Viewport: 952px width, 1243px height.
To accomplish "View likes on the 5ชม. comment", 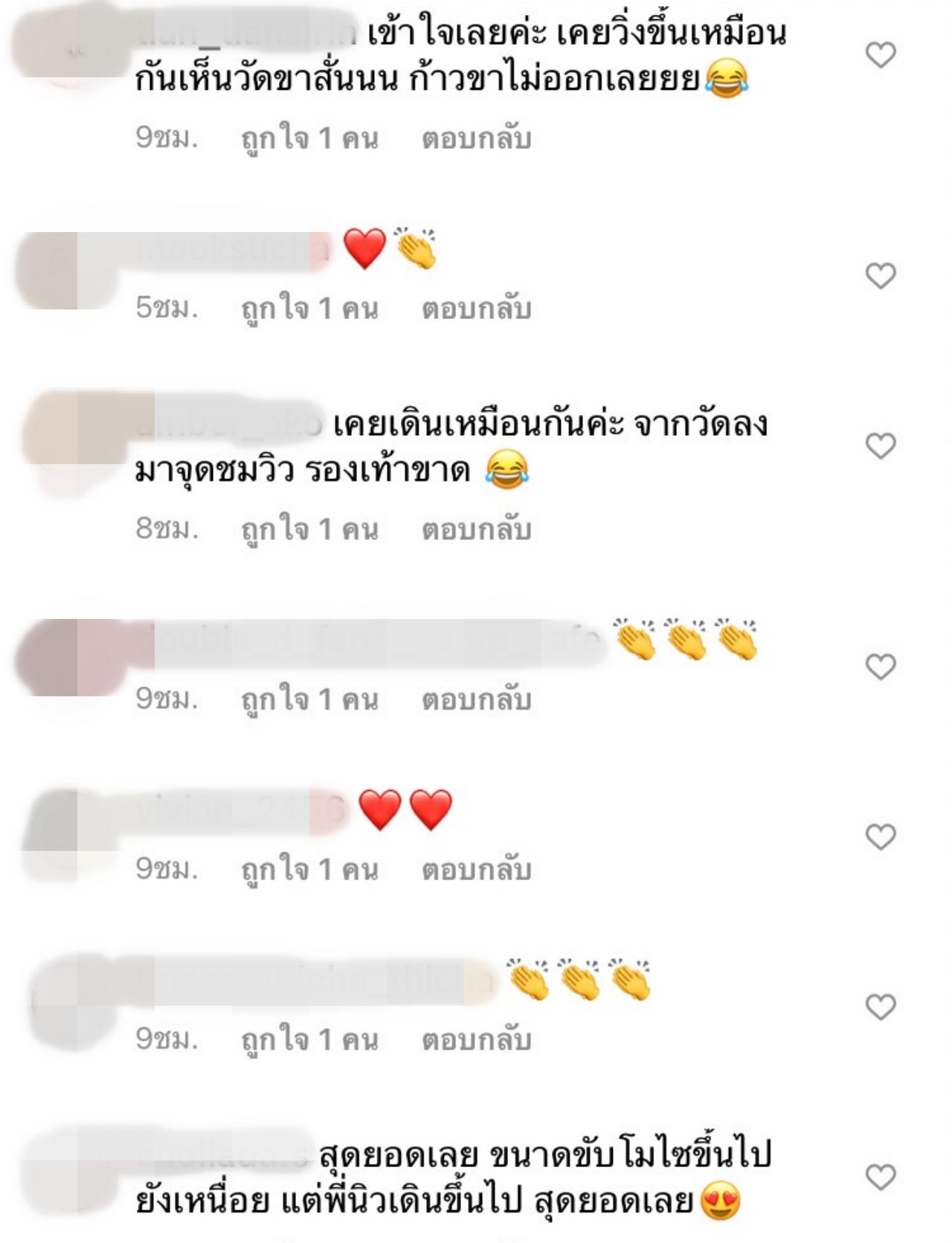I will tap(310, 309).
